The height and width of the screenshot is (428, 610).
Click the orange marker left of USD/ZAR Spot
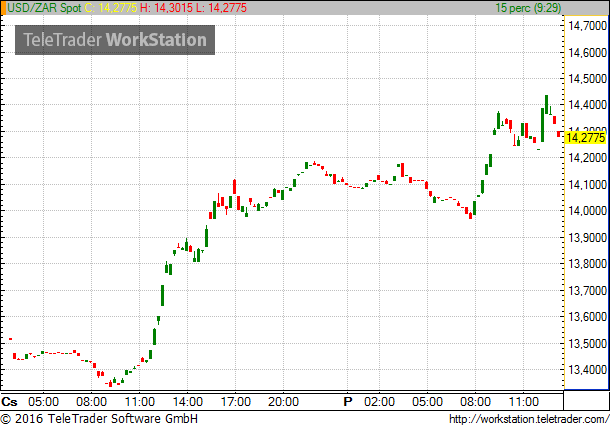[4, 8]
